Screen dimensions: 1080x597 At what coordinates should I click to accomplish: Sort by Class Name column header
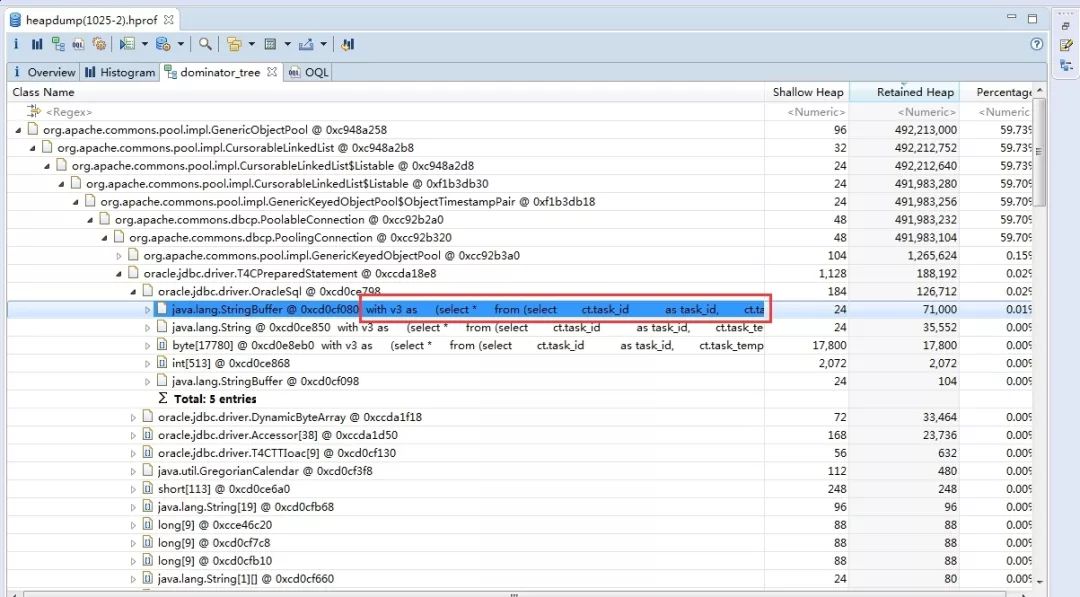click(386, 92)
